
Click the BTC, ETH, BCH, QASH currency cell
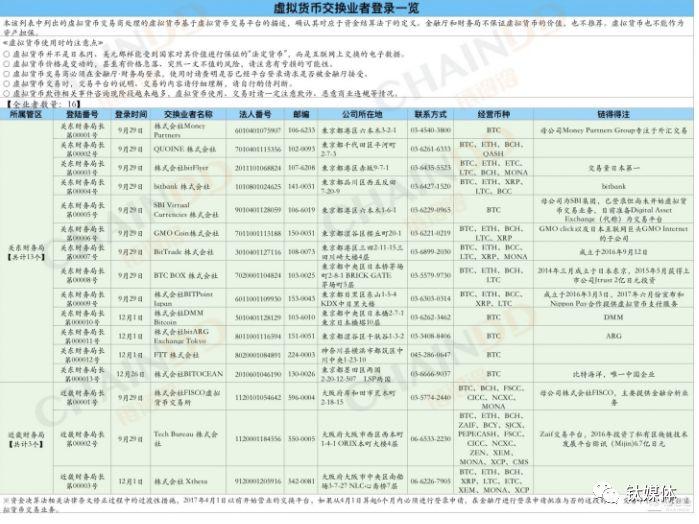(493, 149)
